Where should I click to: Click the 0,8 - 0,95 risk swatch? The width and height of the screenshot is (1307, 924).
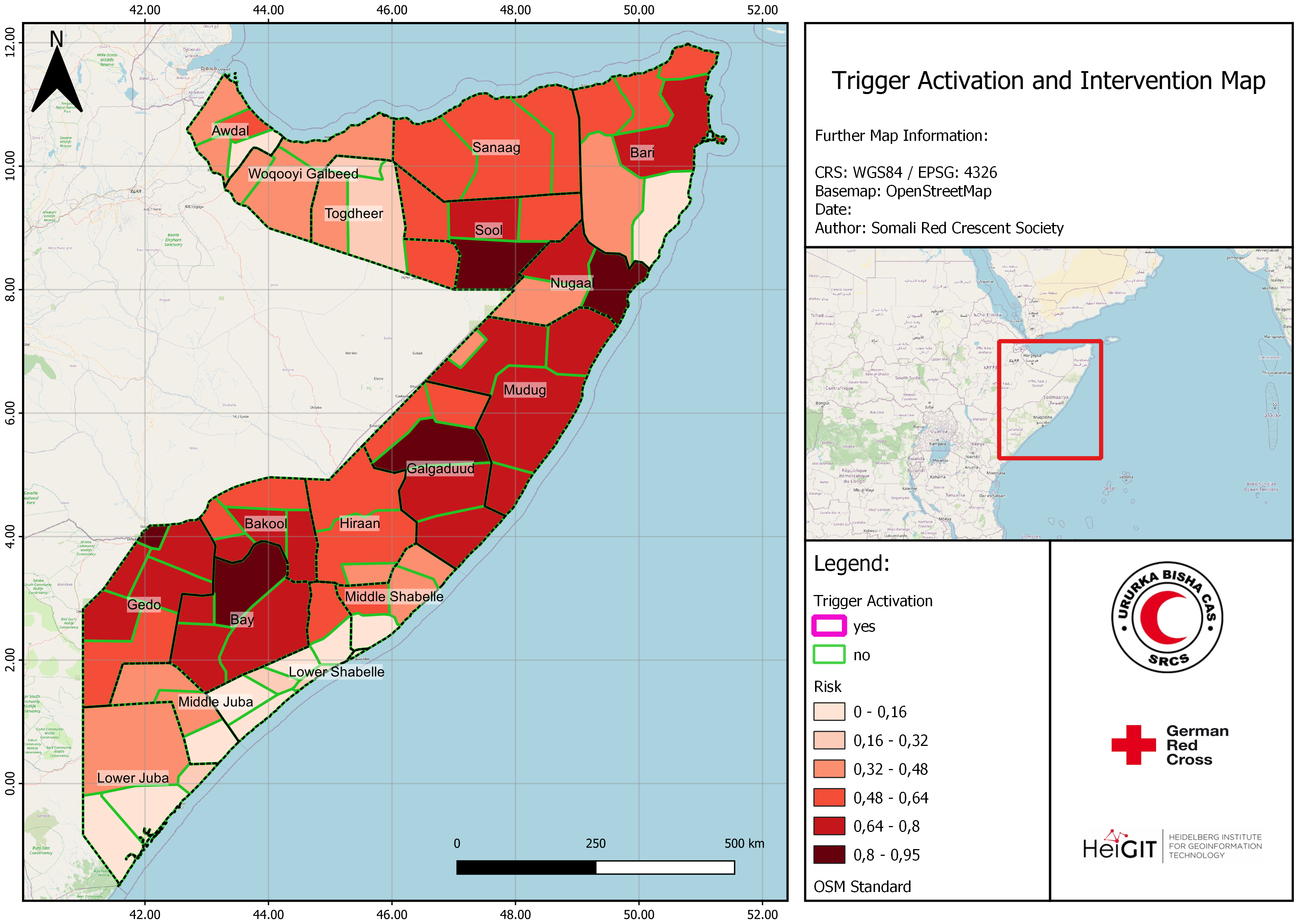(829, 855)
